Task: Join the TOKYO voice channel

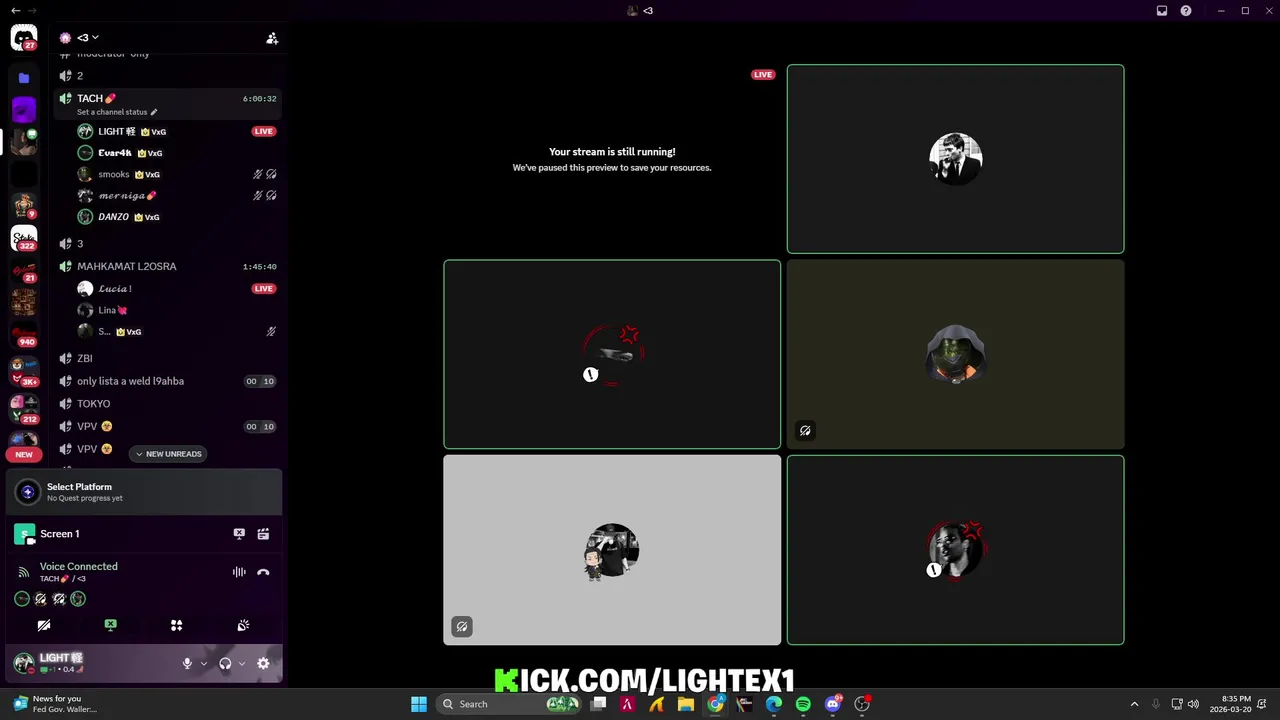Action: pos(168,404)
